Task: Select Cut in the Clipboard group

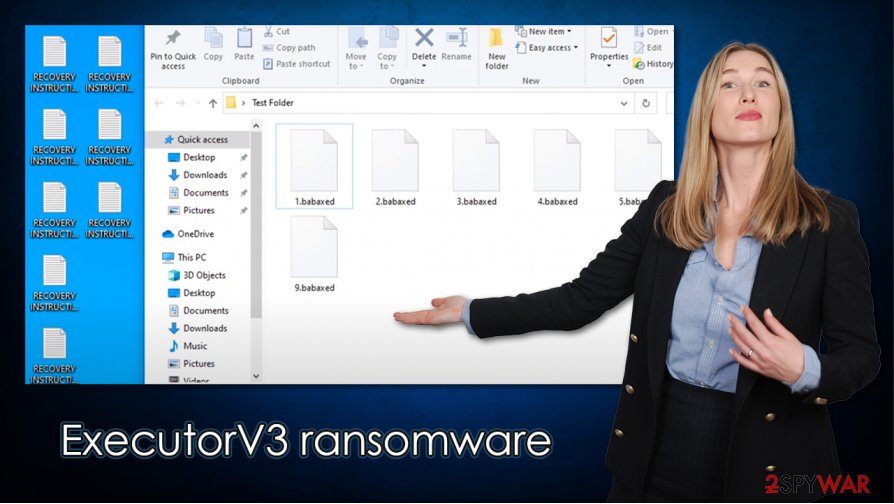Action: coord(277,31)
